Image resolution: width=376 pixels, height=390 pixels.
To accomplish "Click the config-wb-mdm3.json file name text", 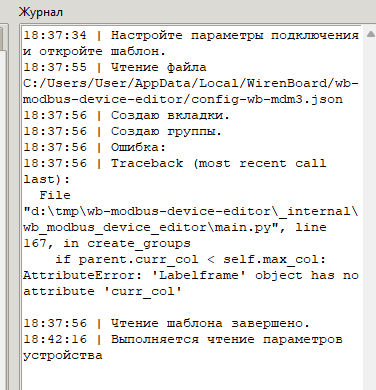I will [267, 99].
